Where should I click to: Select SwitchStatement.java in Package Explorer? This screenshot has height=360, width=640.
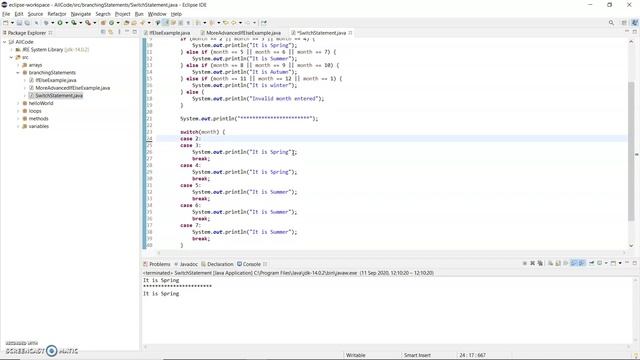pyautogui.click(x=59, y=96)
